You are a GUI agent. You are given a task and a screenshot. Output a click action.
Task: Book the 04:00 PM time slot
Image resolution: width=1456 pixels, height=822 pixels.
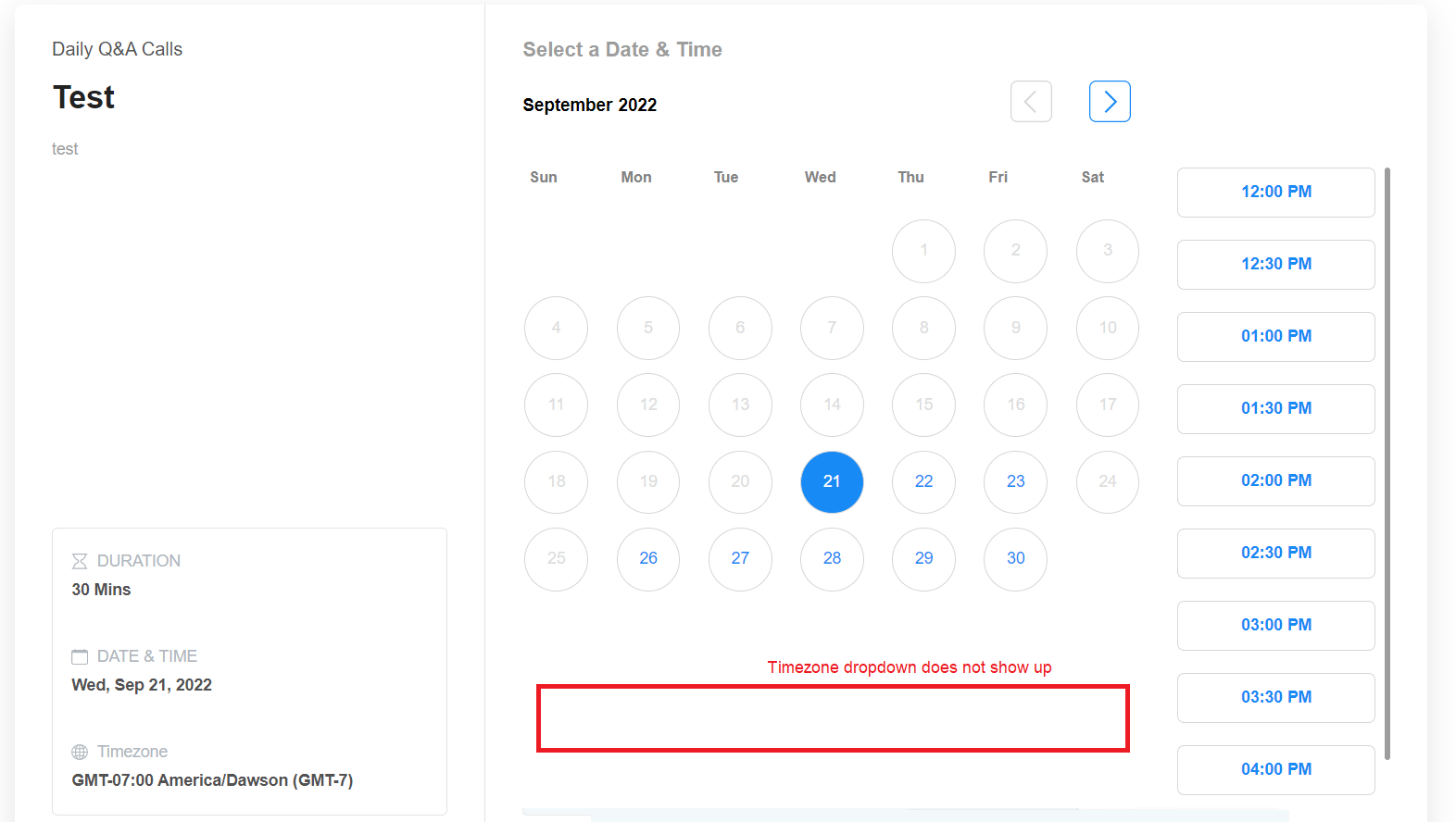1275,769
